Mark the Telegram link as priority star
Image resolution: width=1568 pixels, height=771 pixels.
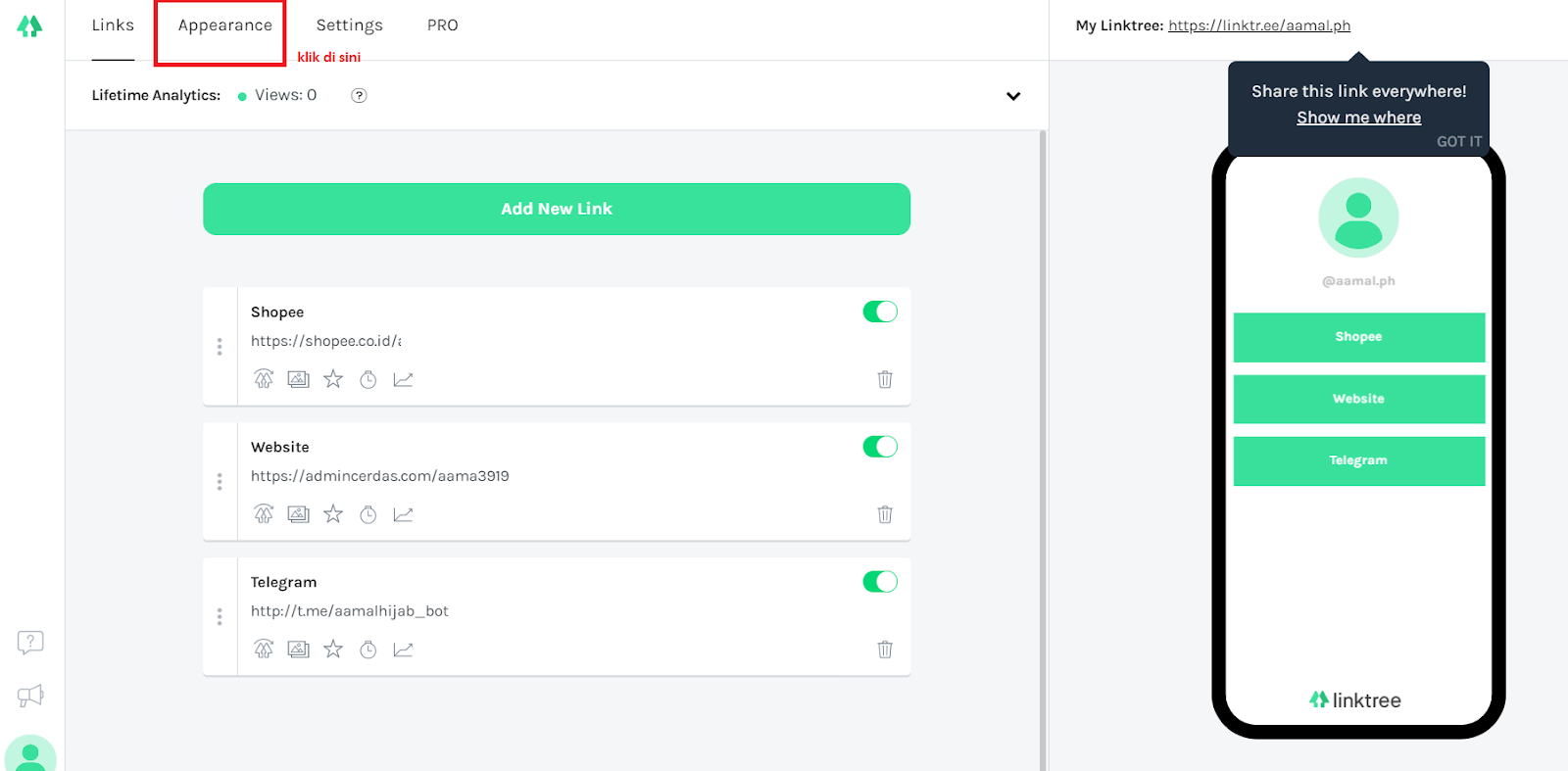tap(333, 650)
